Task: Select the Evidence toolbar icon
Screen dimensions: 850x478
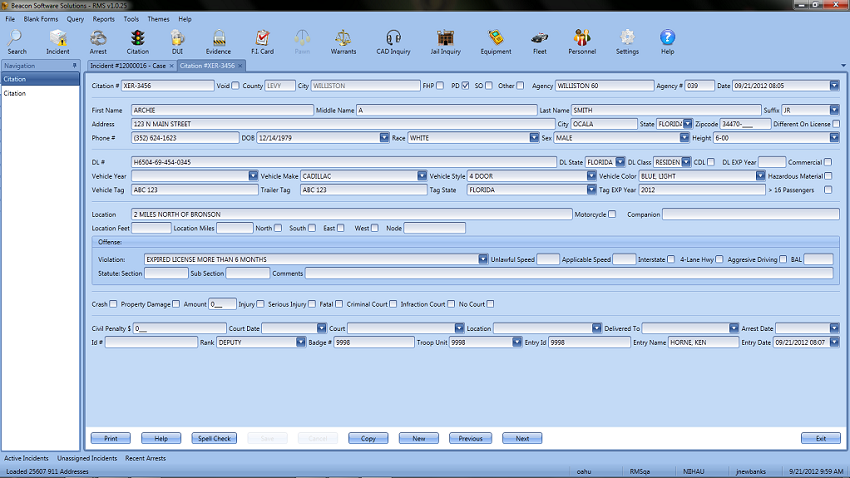Action: (x=218, y=40)
